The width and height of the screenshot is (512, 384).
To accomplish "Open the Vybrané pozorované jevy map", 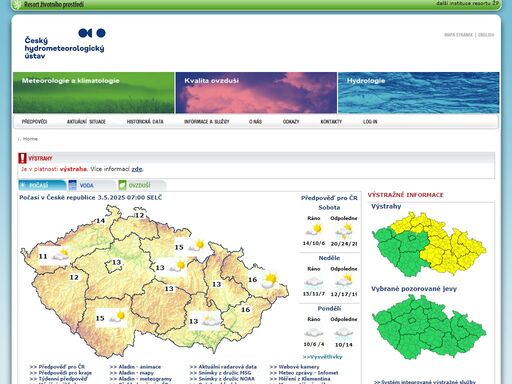I will click(429, 327).
